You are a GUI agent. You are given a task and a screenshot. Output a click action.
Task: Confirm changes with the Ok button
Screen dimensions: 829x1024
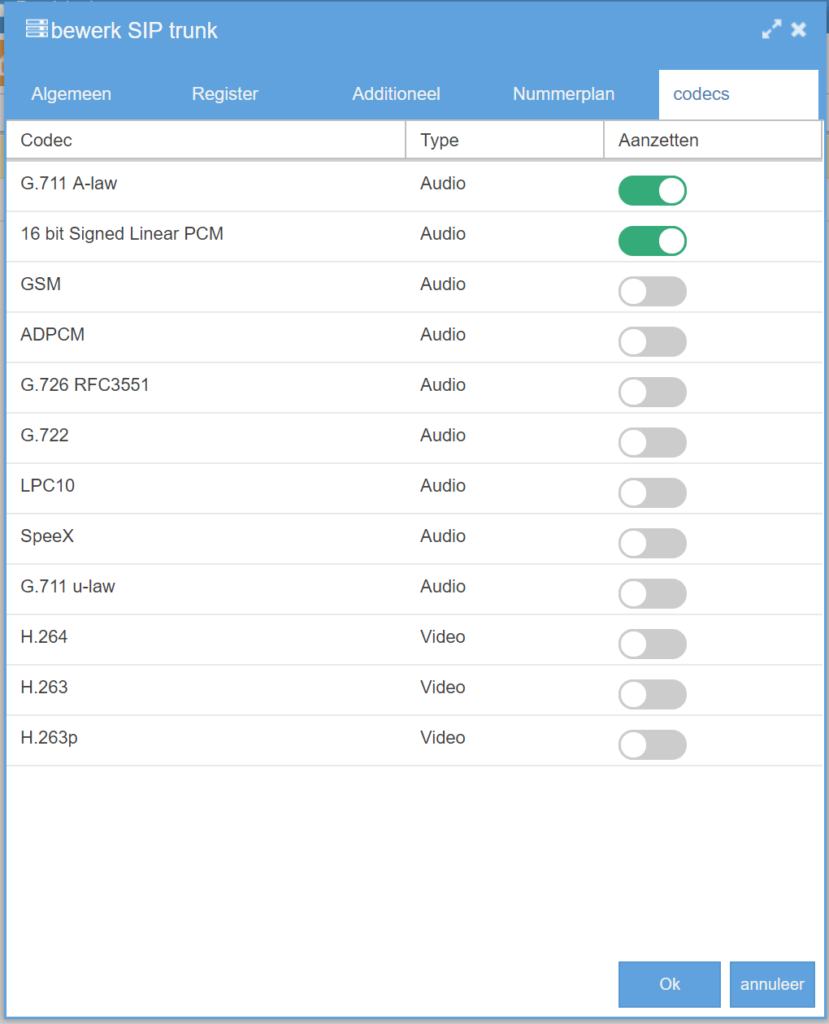click(669, 984)
